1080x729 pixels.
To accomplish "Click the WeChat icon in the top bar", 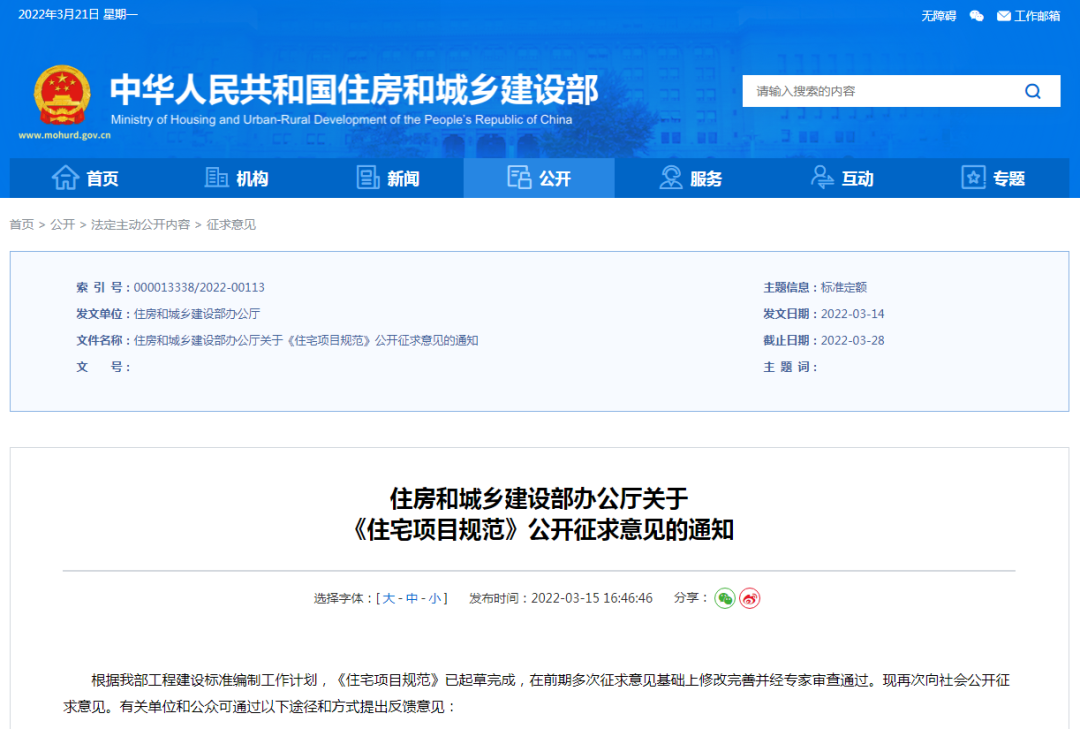I will (976, 16).
